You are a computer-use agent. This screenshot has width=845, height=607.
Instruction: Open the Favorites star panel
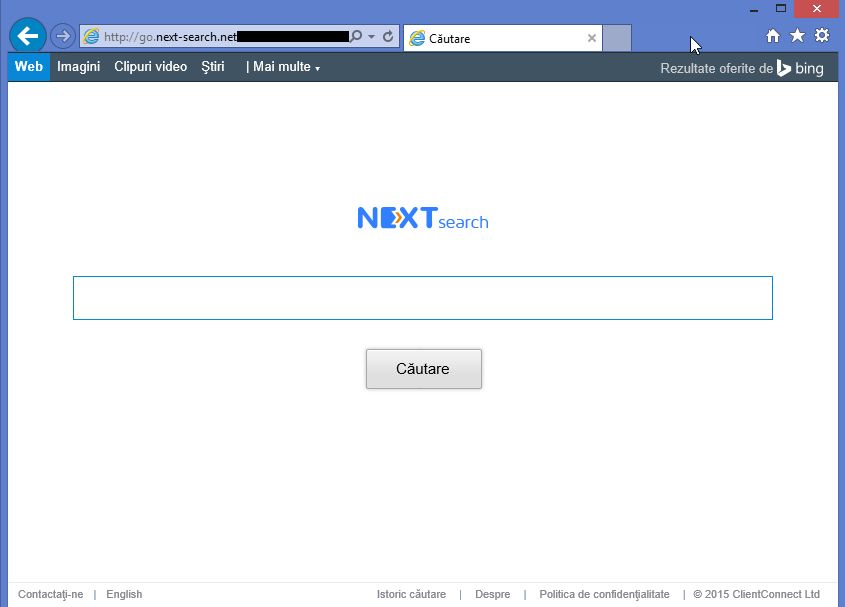click(796, 35)
